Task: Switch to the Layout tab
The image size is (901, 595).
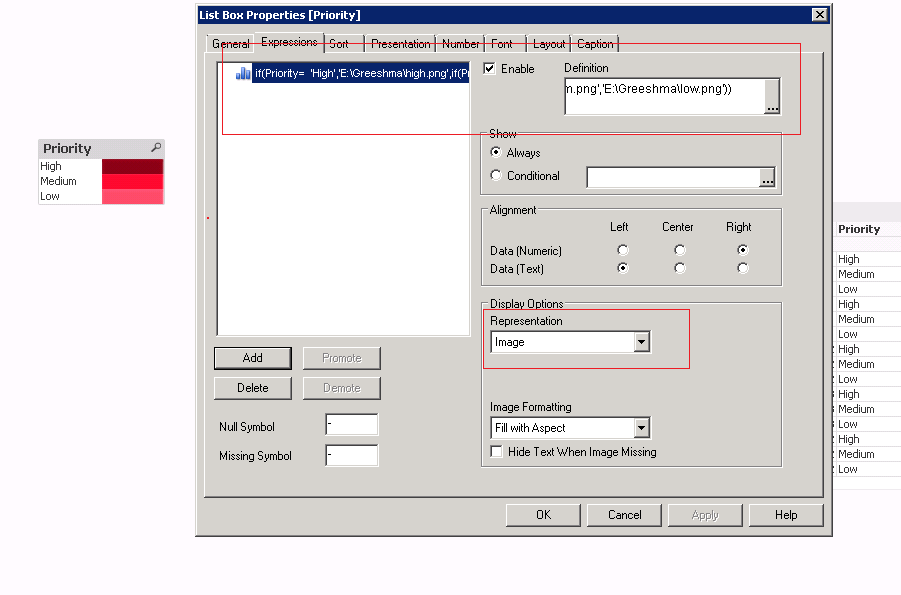Action: coord(549,44)
